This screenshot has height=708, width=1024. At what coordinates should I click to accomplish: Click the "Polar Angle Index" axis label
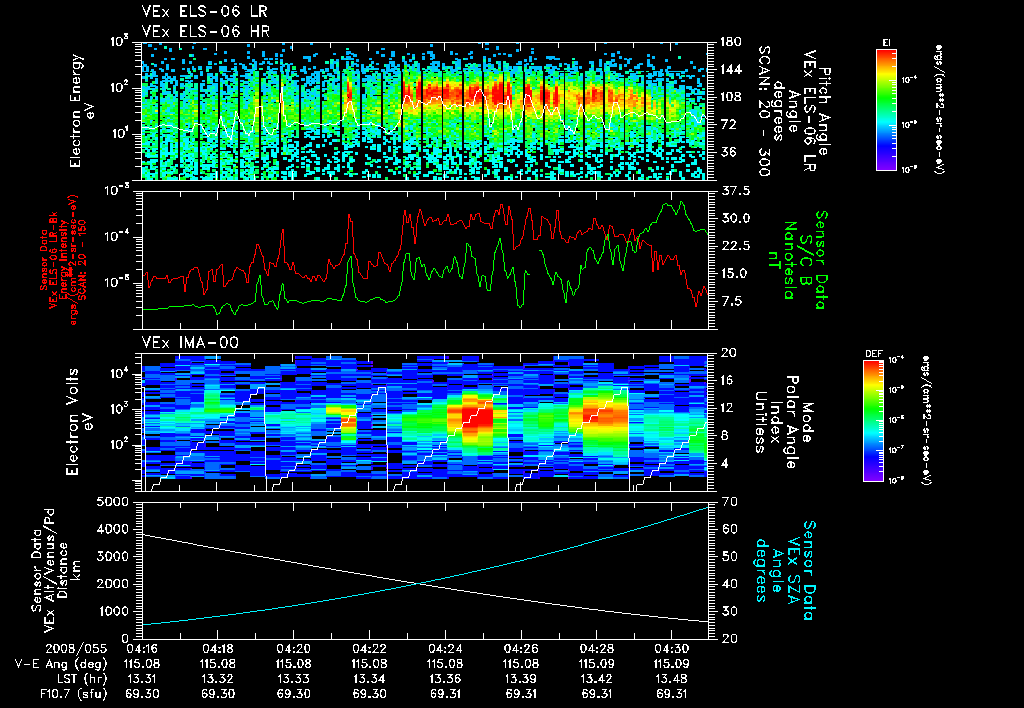(782, 422)
